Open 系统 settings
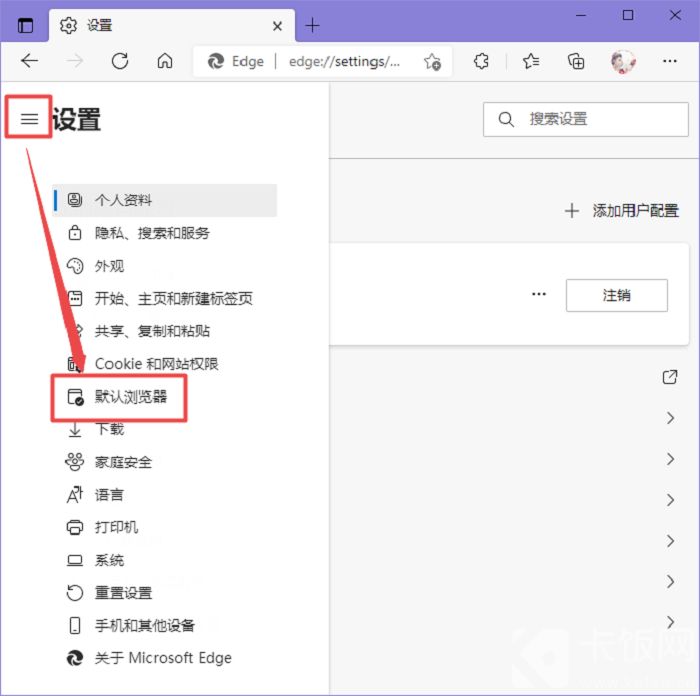 [x=95, y=560]
